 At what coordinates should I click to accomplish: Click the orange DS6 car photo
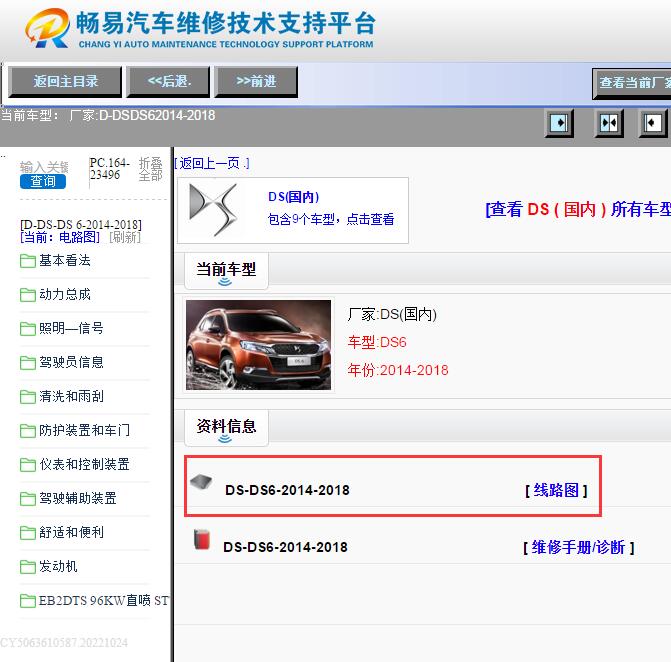(258, 345)
